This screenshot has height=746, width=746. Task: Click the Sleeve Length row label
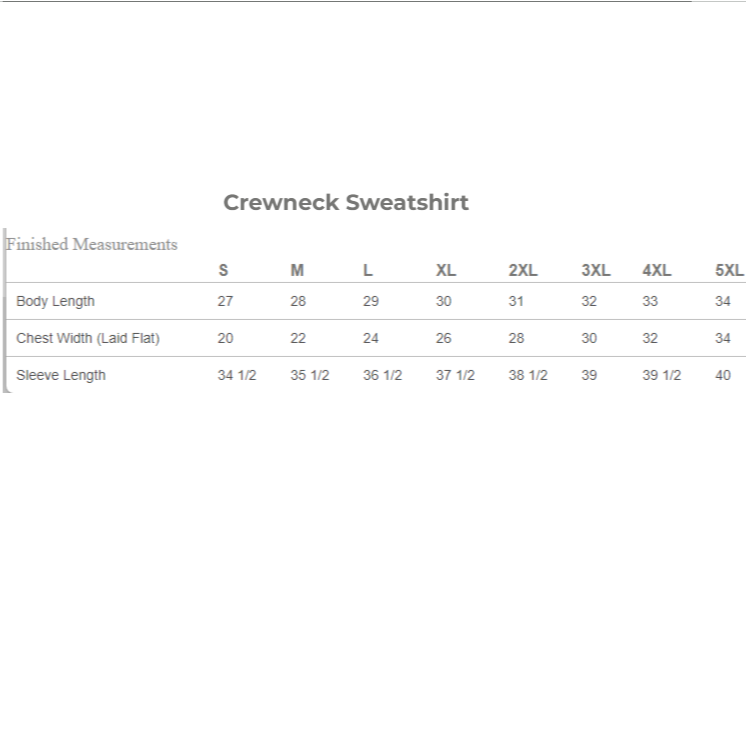pyautogui.click(x=61, y=375)
